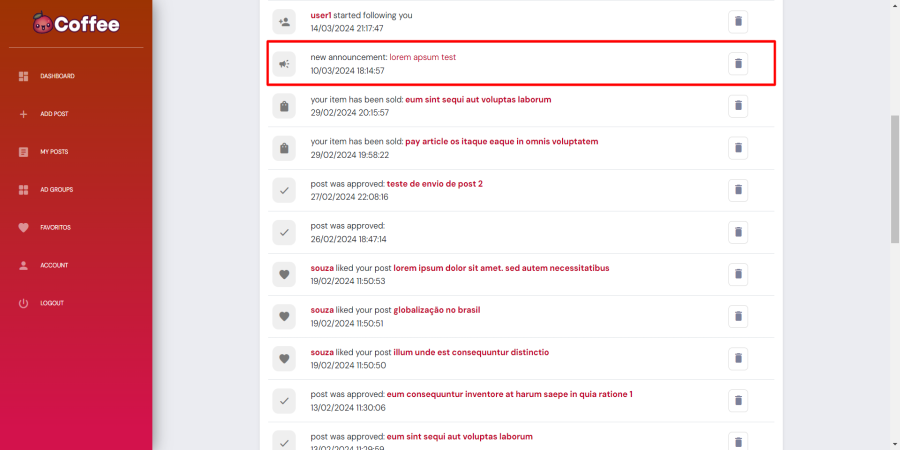
Task: Open the user1 profile link
Action: tap(321, 15)
